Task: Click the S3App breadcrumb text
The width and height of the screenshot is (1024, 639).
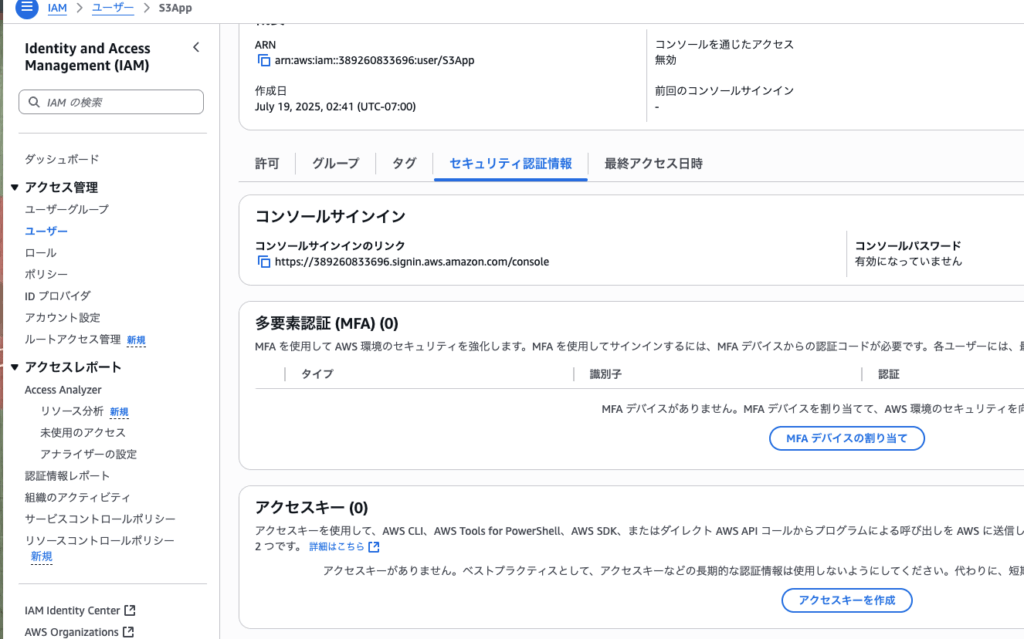Action: (x=175, y=8)
